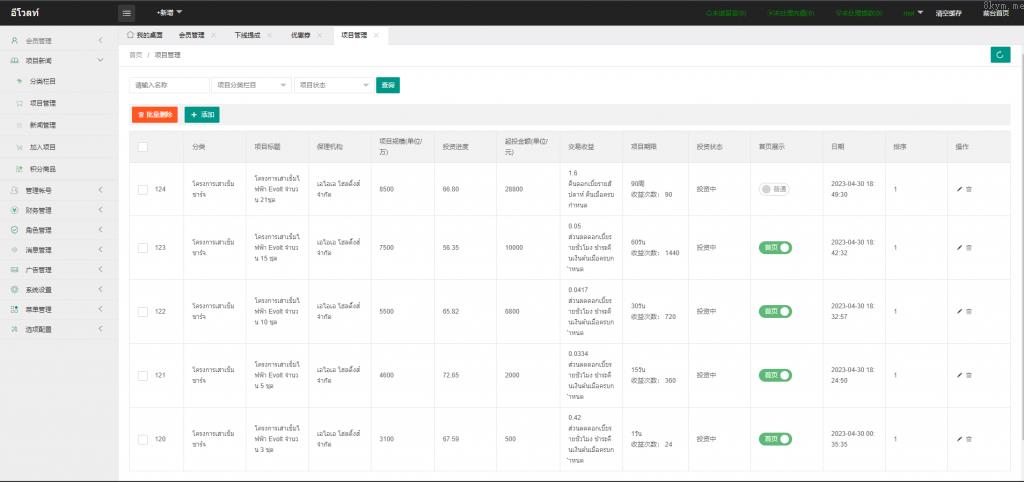Click the green refresh icon button

(x=999, y=55)
